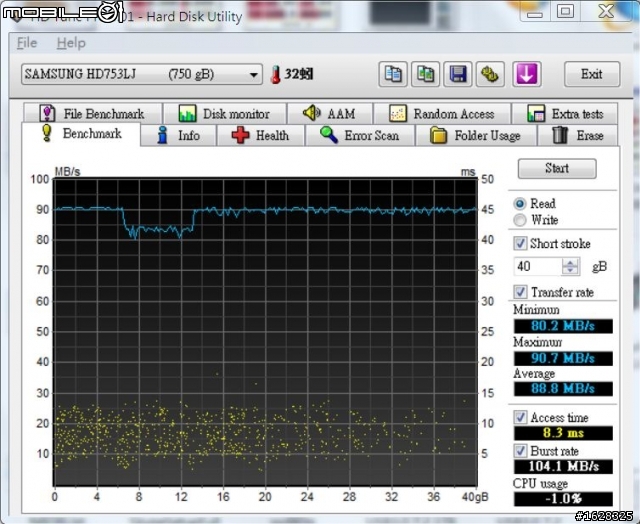Uncheck the Access time checkbox

(x=520, y=417)
